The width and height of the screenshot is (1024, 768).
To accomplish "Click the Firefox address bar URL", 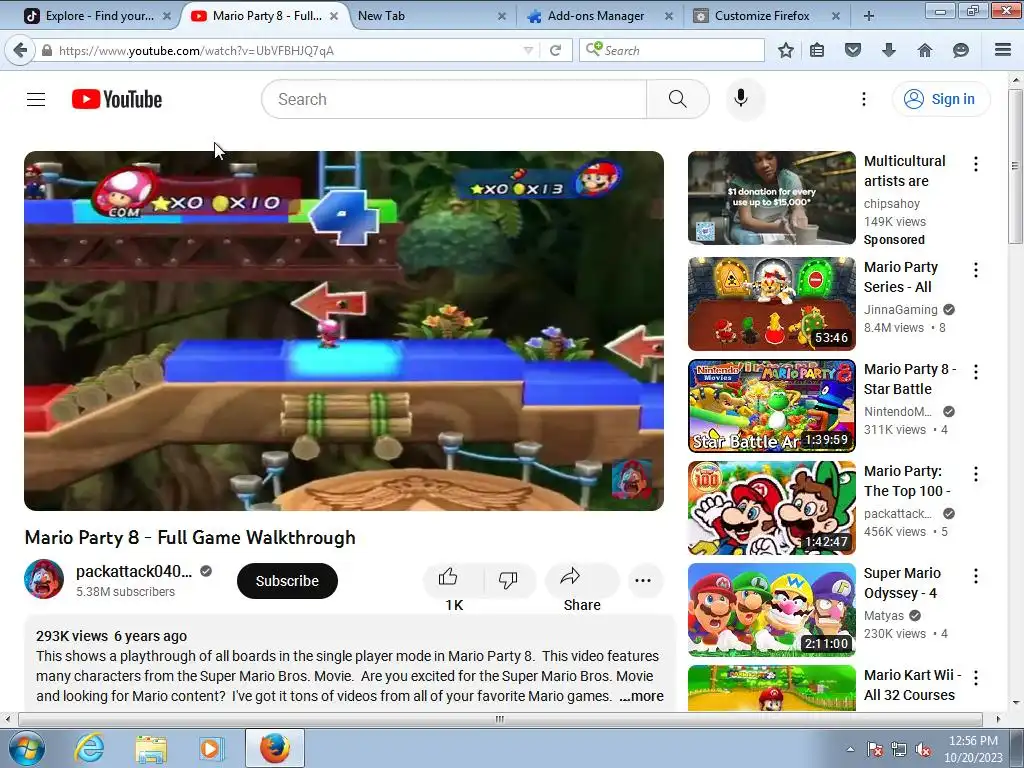I will (x=281, y=50).
